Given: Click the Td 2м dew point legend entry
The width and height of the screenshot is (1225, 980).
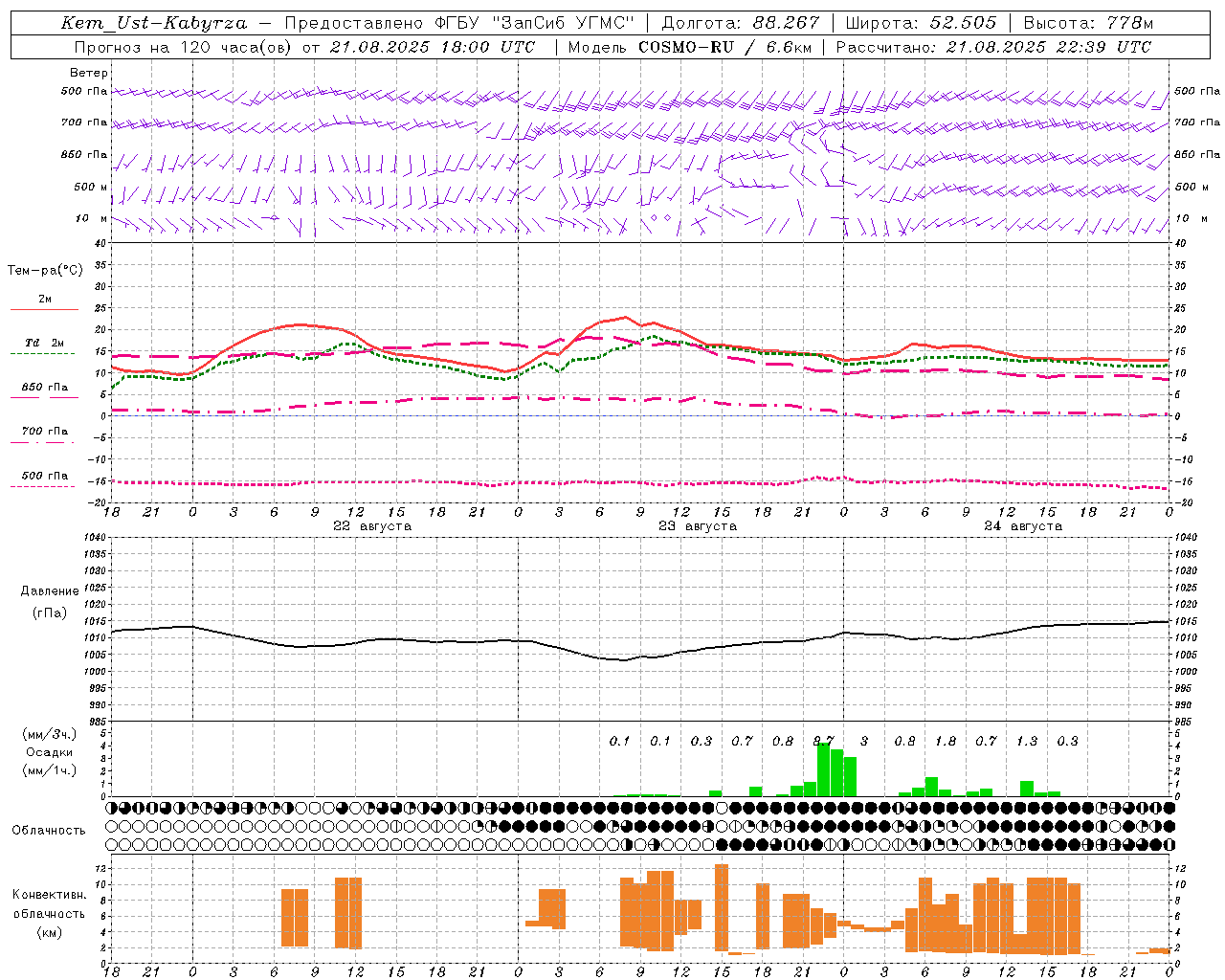Looking at the screenshot, I should 44,343.
